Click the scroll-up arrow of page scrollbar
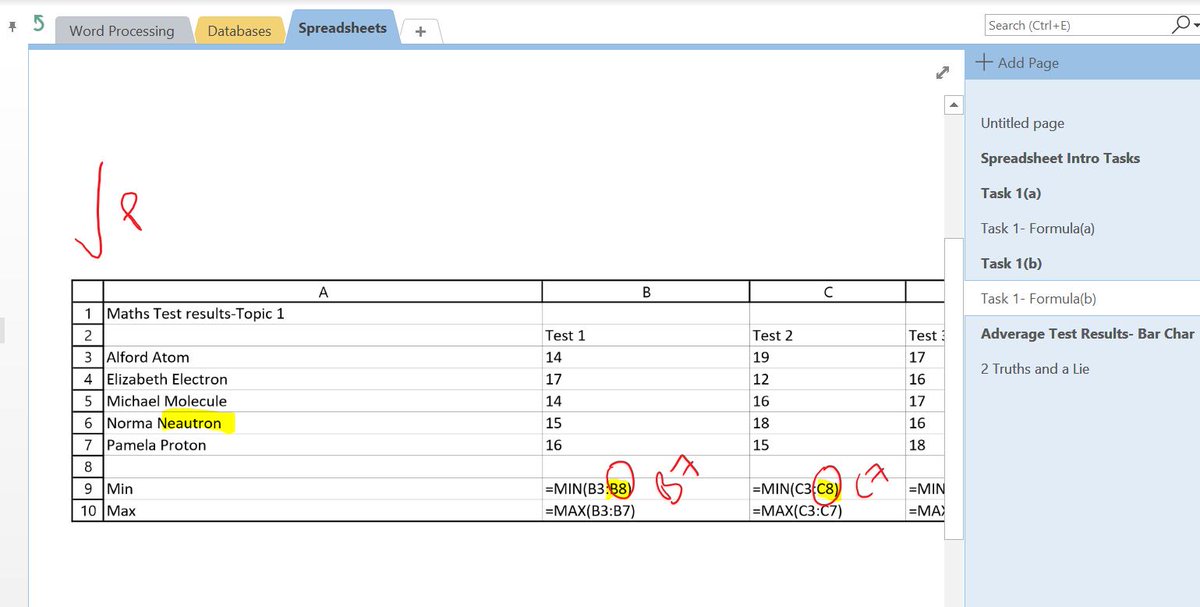 click(954, 106)
